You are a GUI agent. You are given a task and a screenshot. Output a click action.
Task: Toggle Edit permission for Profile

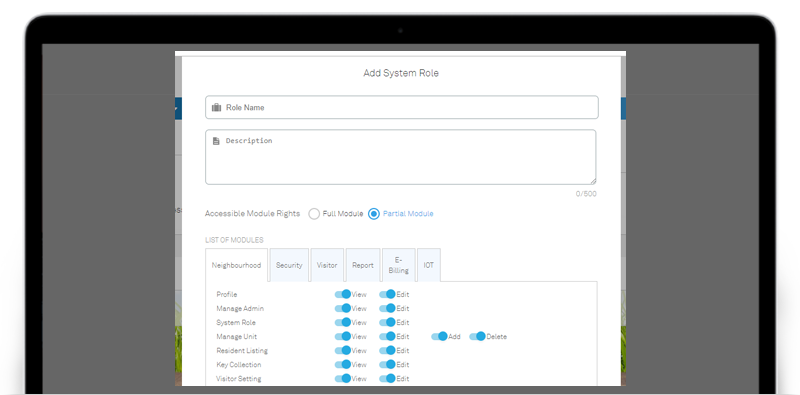click(387, 294)
